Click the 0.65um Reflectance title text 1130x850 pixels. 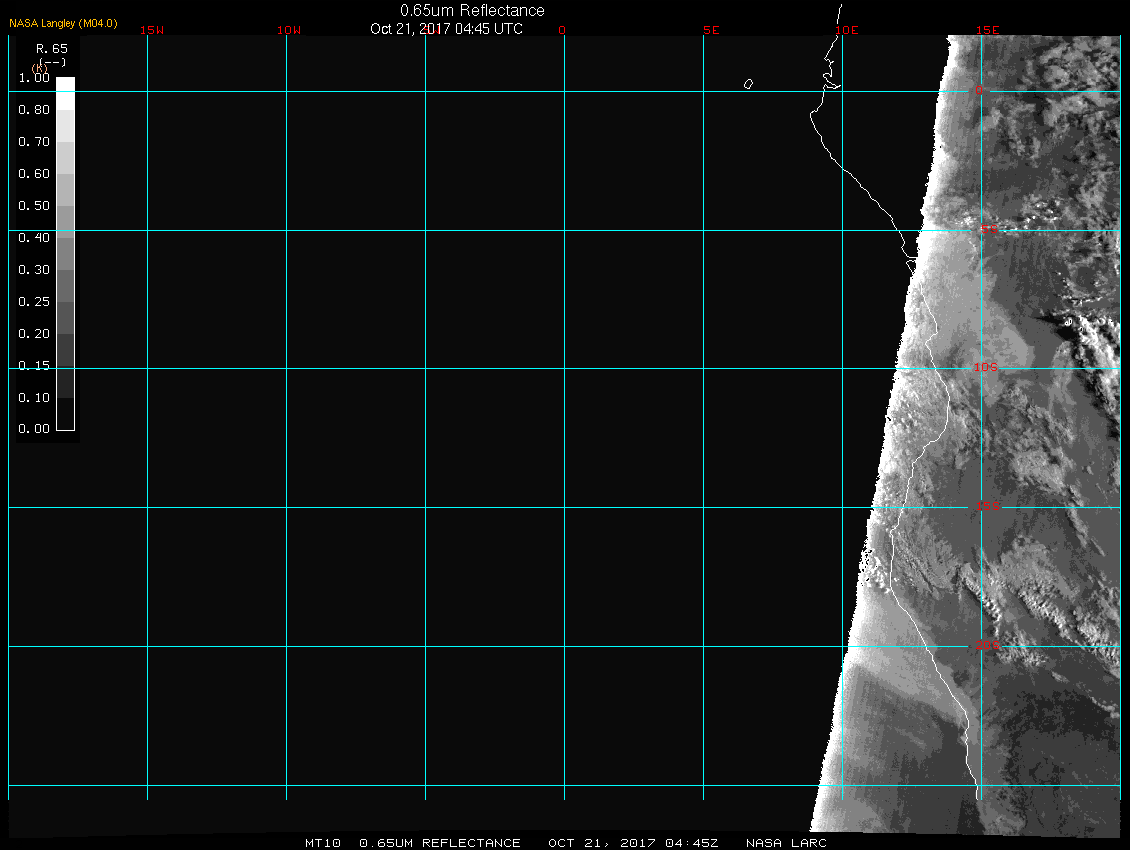pyautogui.click(x=472, y=10)
